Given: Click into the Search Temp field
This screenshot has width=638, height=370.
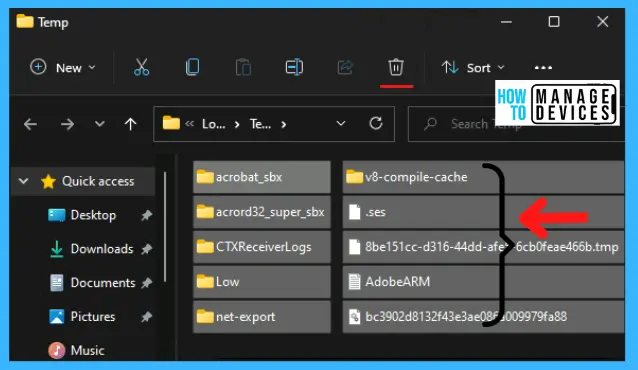Looking at the screenshot, I should [x=517, y=124].
